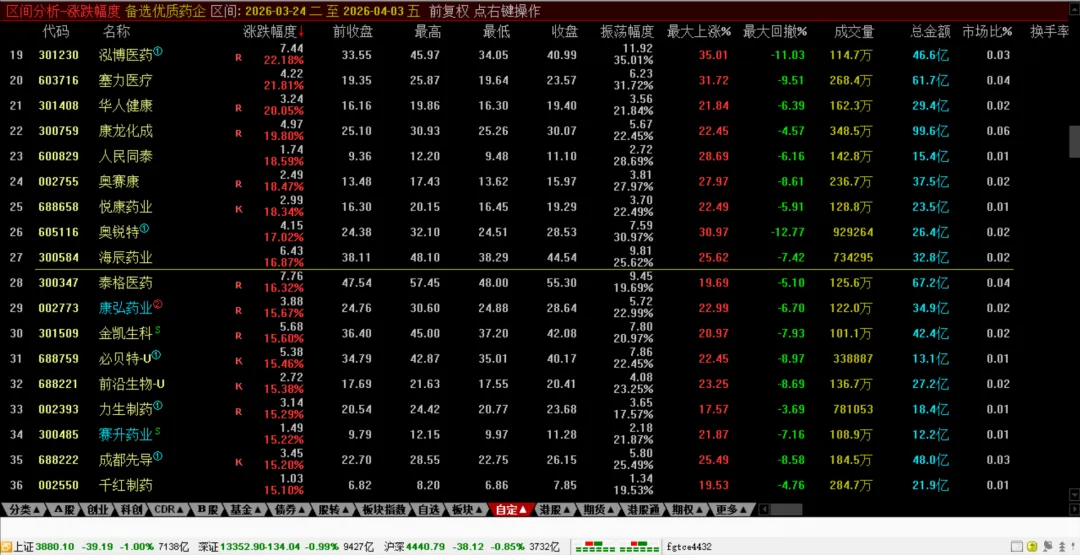This screenshot has height=555, width=1080.
Task: Click the yellow up-arrow circle status icon
Action: click(x=1032, y=547)
